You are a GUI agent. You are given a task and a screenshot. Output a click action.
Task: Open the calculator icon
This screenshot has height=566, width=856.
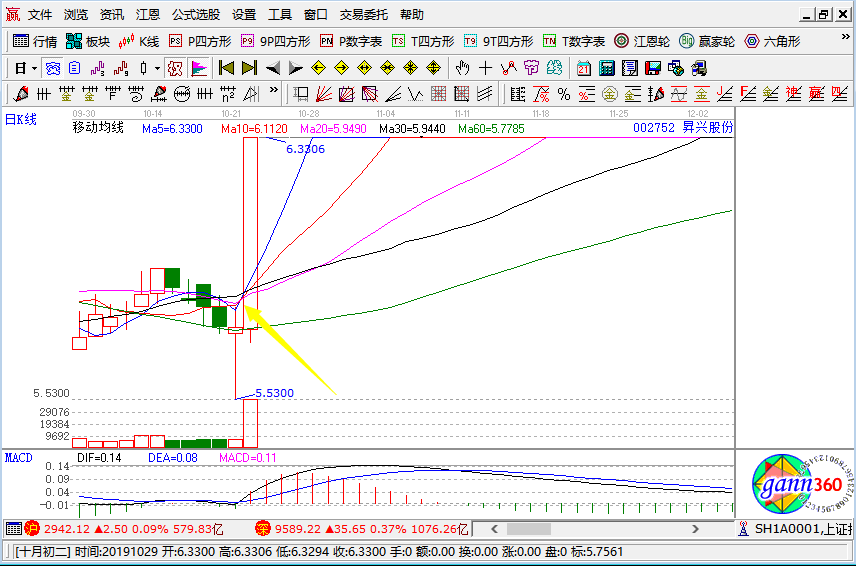coord(607,68)
